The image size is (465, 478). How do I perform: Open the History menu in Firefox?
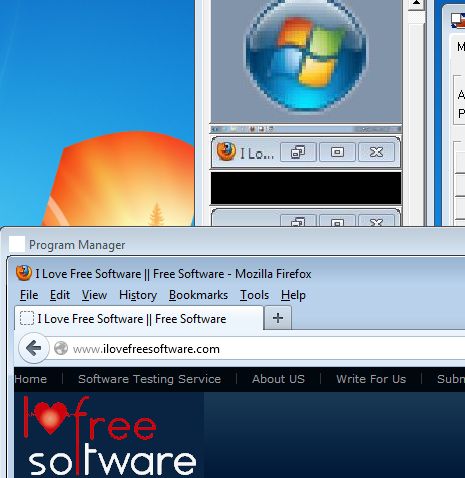[138, 295]
